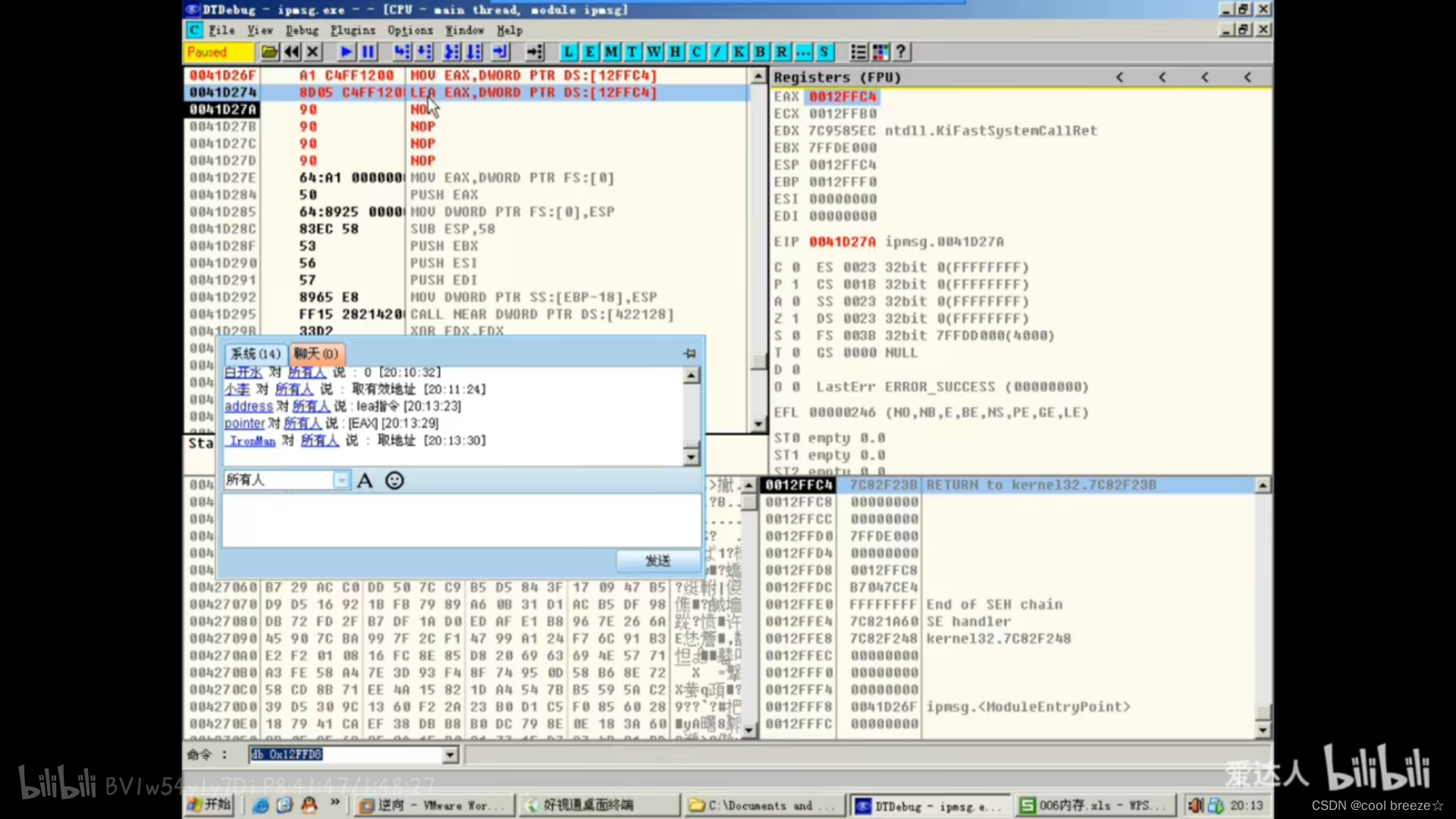The width and height of the screenshot is (1456, 819).
Task: Open the Options menu
Action: (x=410, y=30)
